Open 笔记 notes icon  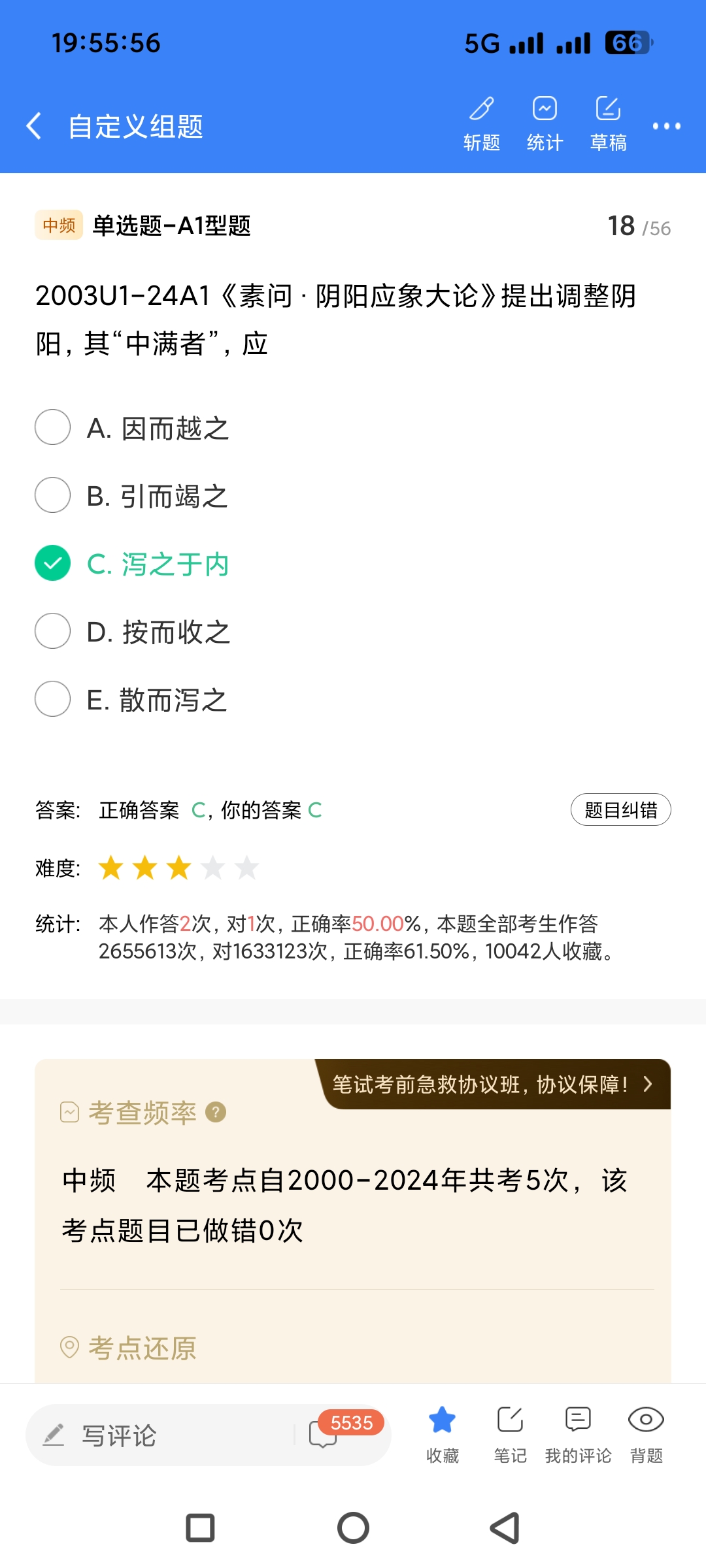click(510, 1420)
